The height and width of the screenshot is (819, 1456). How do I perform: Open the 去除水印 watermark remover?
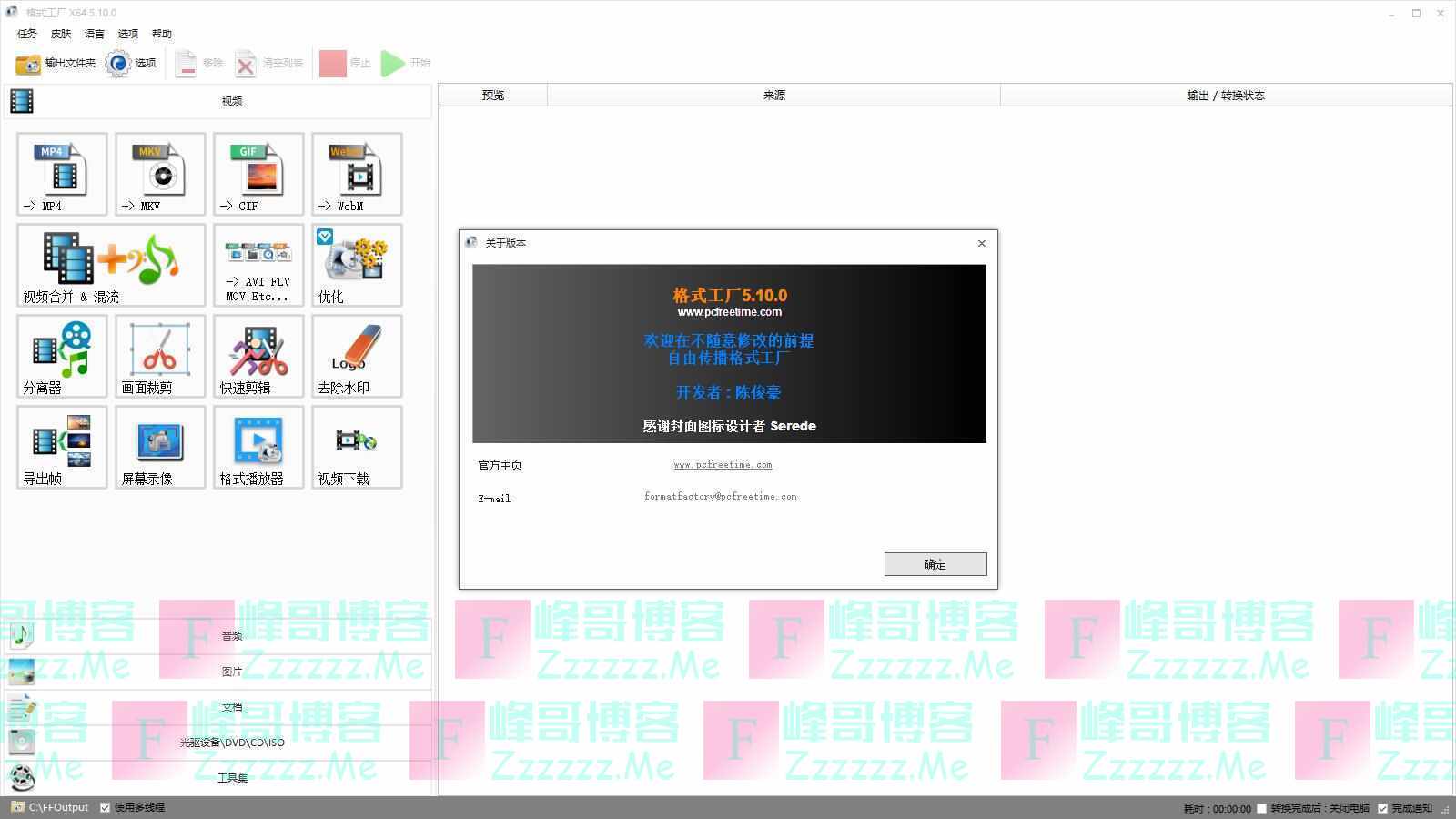coord(357,356)
